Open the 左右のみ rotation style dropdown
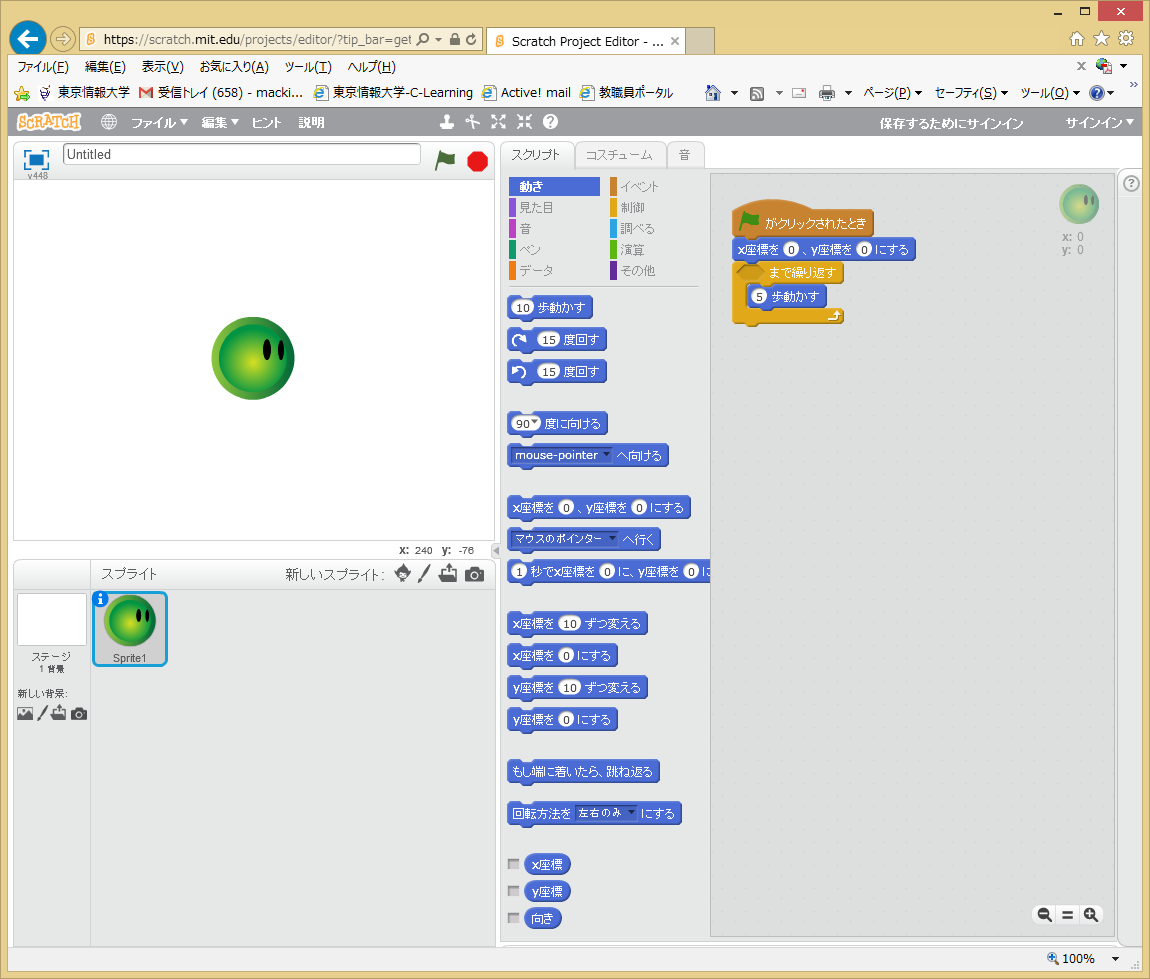 pyautogui.click(x=631, y=812)
